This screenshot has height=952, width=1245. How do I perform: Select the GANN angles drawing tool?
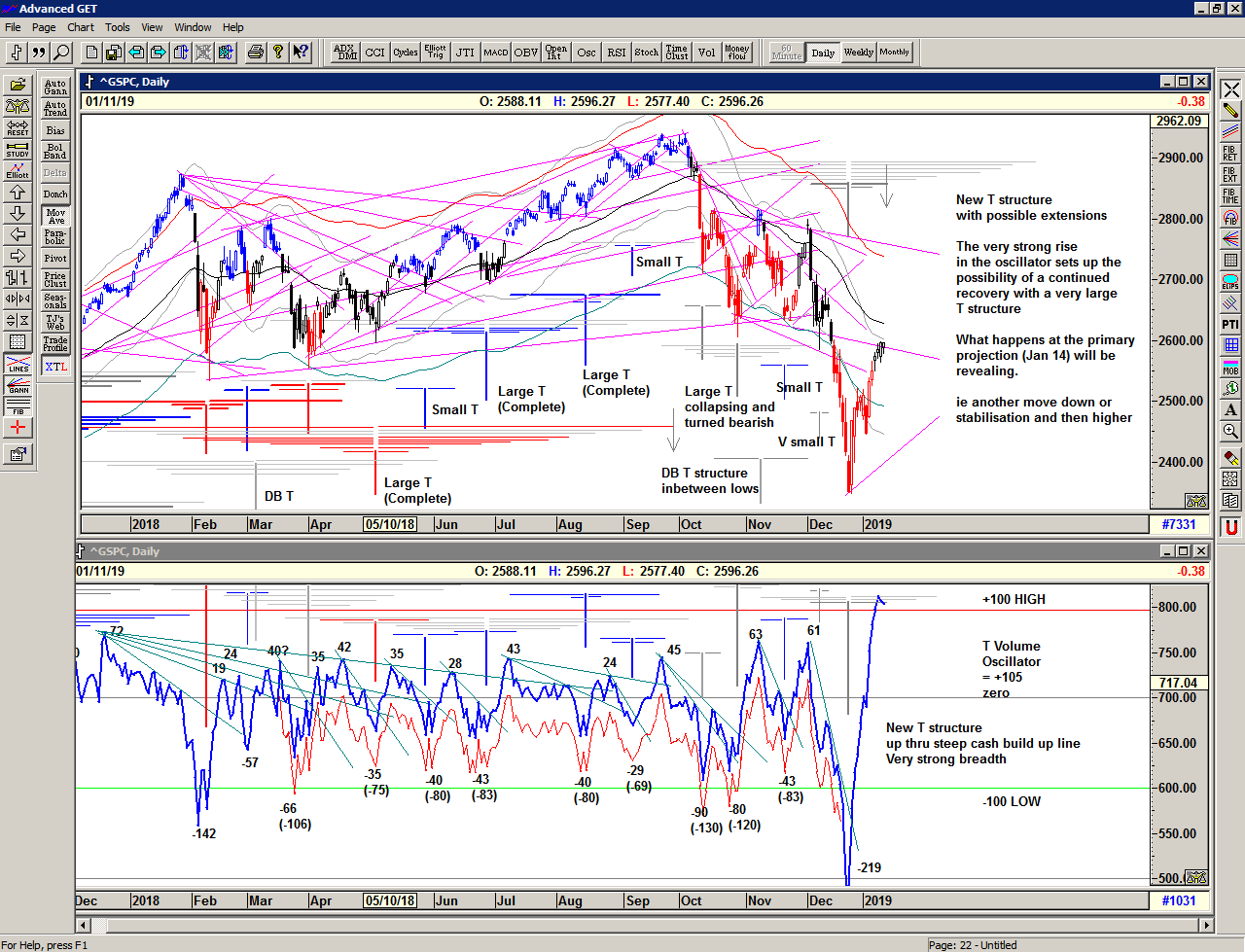[x=18, y=385]
